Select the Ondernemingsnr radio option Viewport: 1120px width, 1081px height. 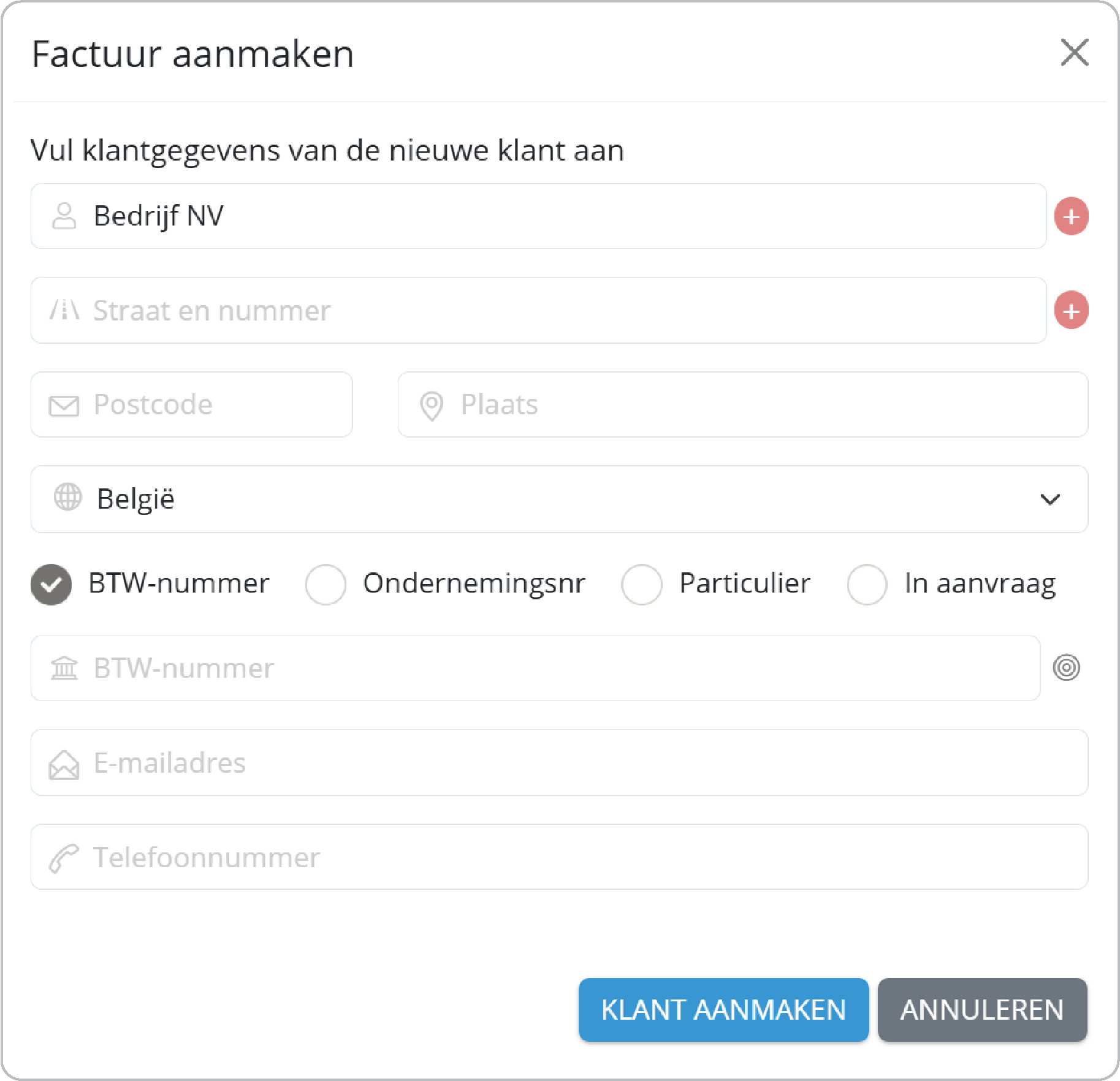coord(326,584)
